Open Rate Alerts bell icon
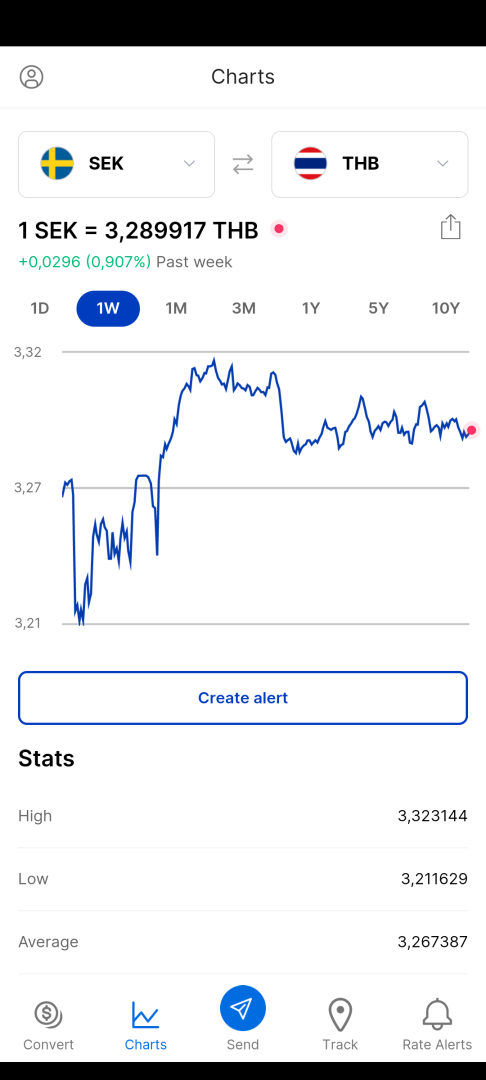Viewport: 486px width, 1080px height. point(437,1014)
